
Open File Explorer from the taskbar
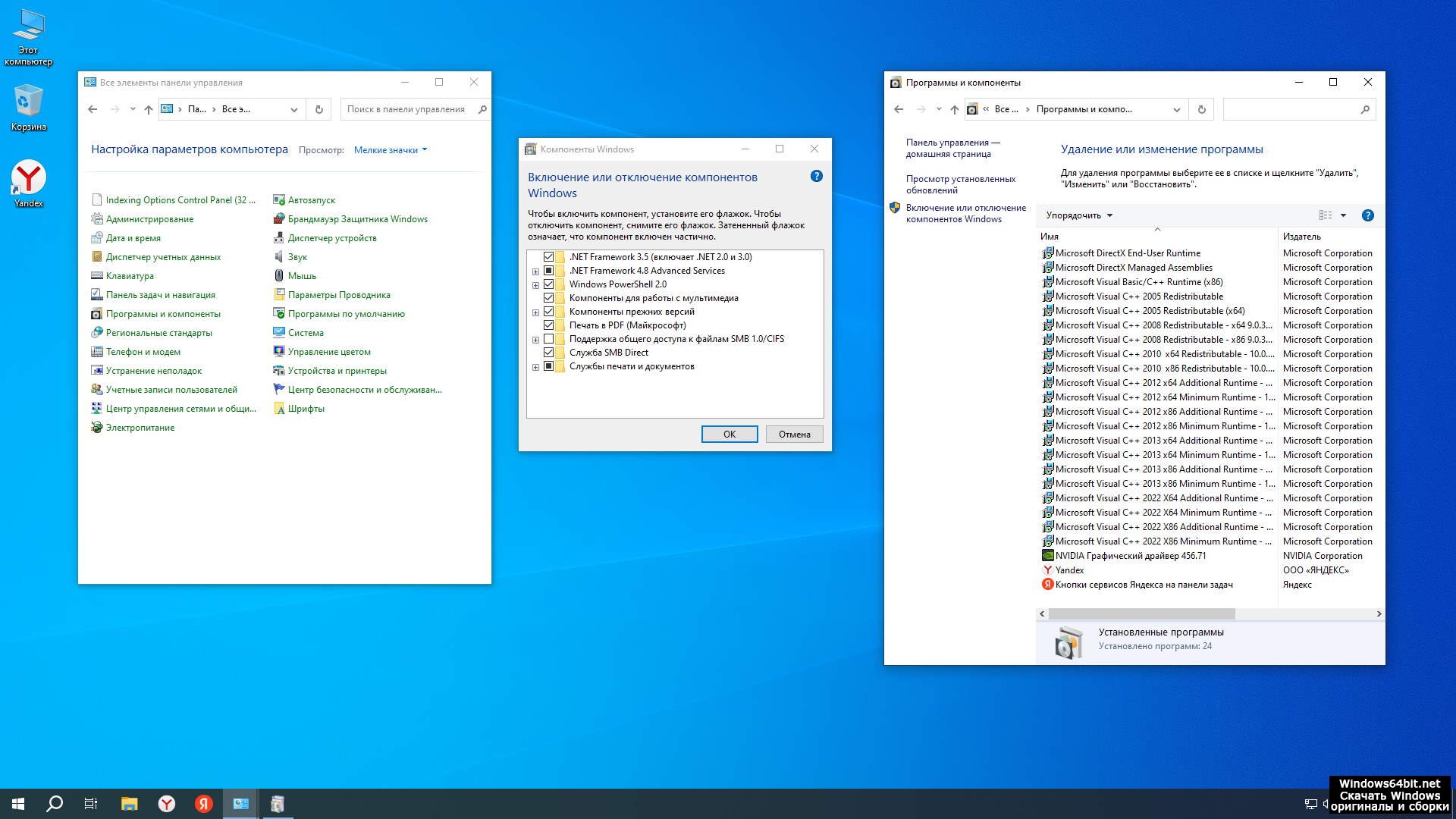129,804
